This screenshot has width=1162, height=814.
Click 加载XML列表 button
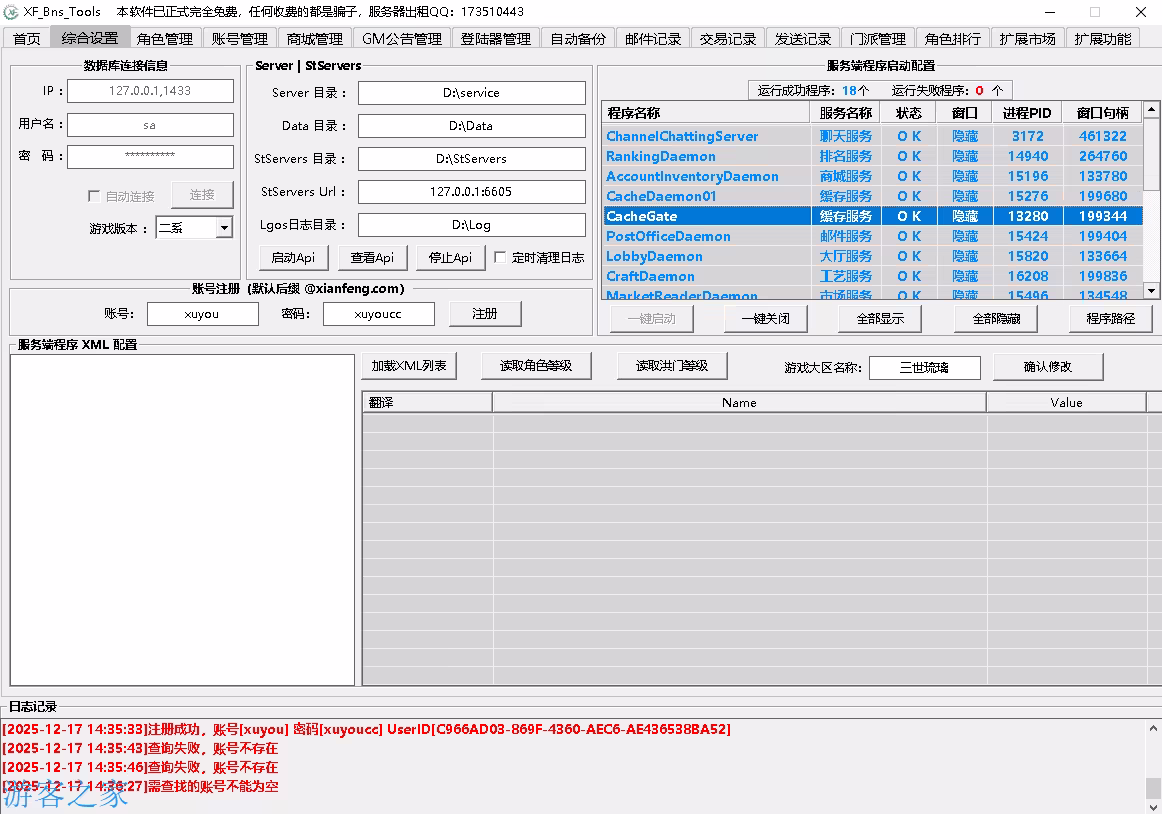click(x=409, y=366)
